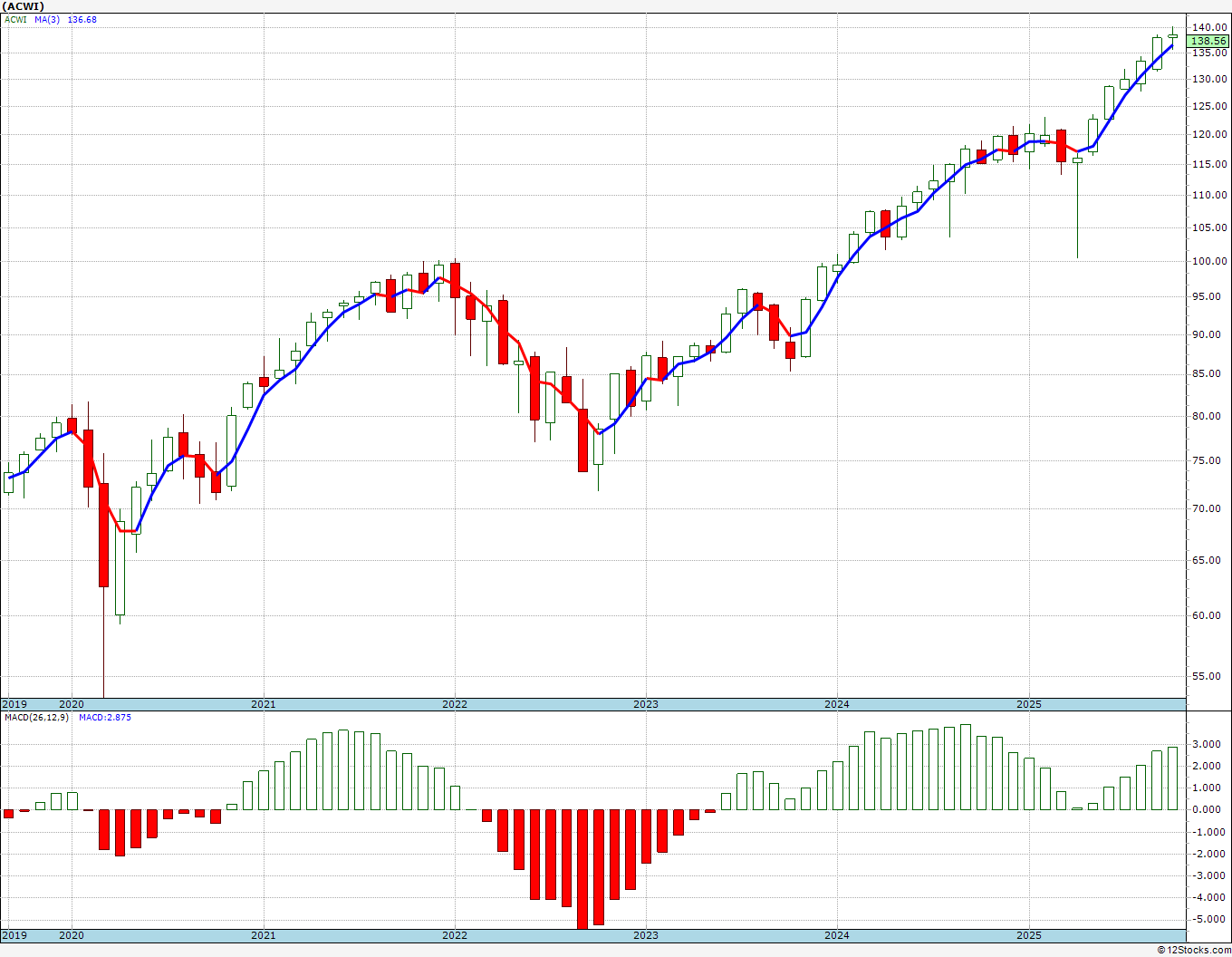Select the 140.00 price axis label
Screen dimensions: 1232x957
click(1209, 27)
